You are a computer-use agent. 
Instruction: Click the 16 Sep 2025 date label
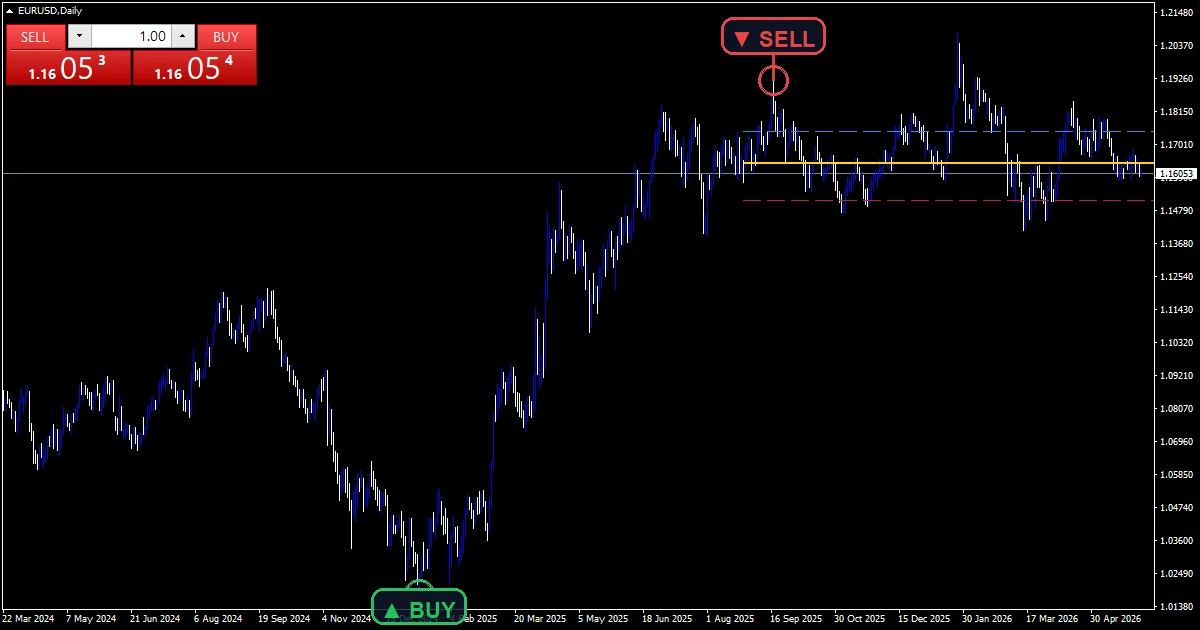click(796, 619)
